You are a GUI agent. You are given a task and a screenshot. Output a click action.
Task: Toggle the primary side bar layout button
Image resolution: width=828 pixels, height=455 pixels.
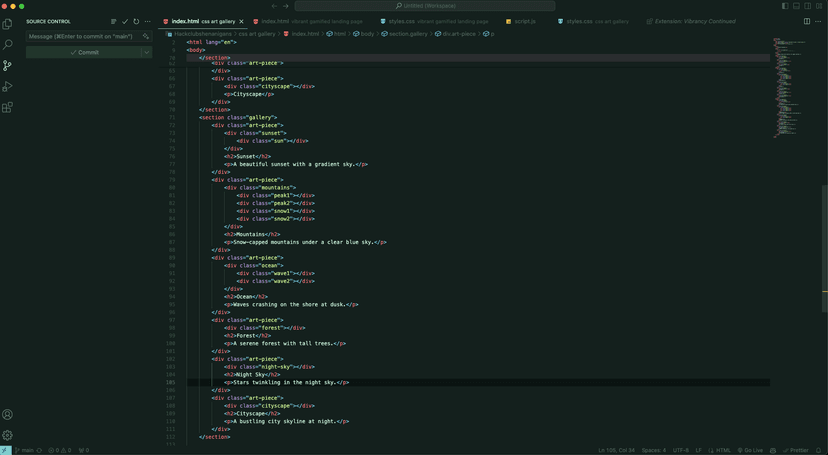(x=785, y=6)
